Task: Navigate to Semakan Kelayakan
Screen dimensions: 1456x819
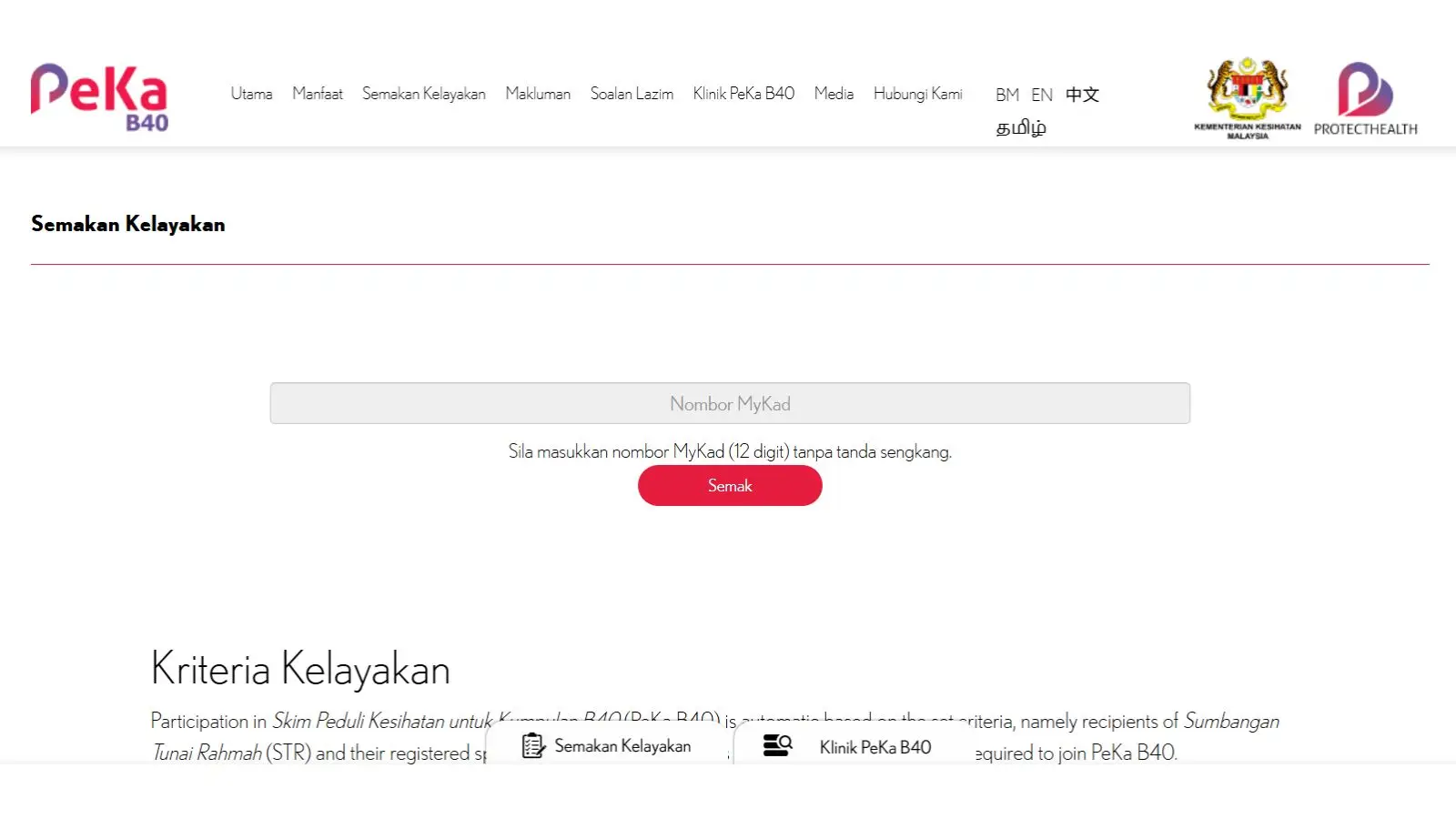Action: [x=423, y=94]
